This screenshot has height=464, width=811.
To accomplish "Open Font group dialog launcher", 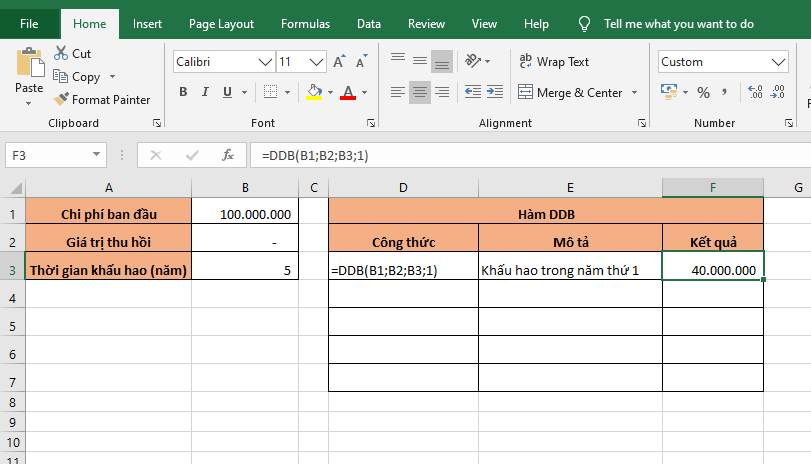I will tap(371, 123).
